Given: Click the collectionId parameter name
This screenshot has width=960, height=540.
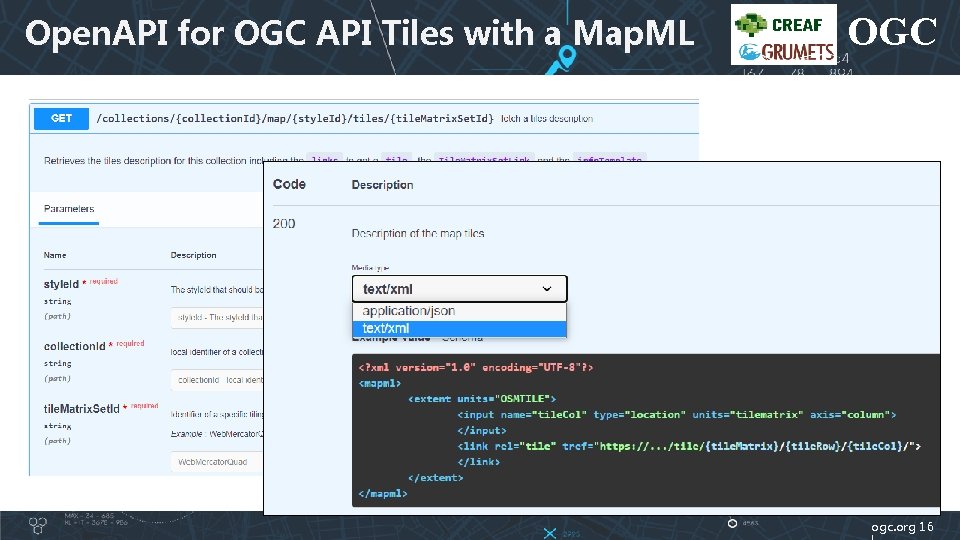Looking at the screenshot, I should tap(75, 346).
